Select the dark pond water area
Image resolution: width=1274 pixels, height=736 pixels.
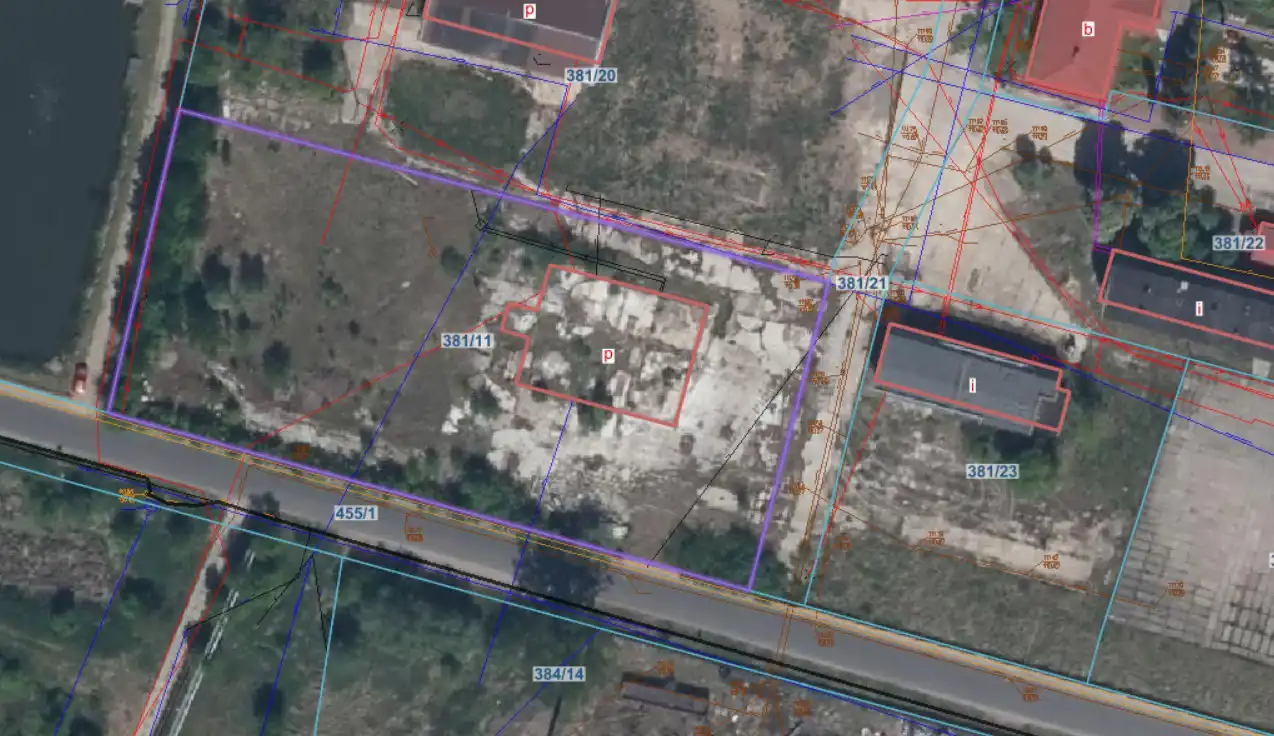tap(55, 170)
